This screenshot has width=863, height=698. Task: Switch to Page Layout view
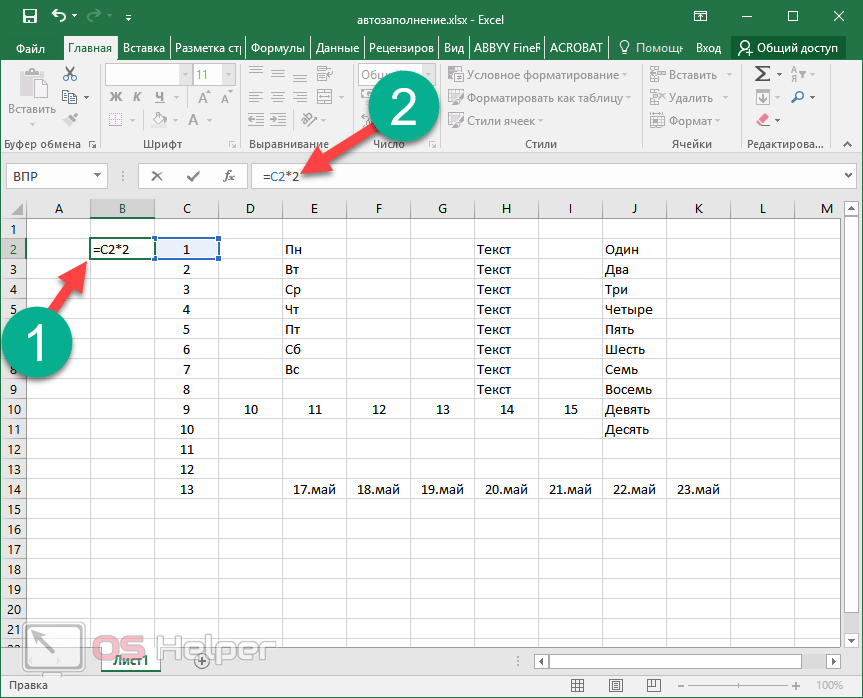point(615,685)
